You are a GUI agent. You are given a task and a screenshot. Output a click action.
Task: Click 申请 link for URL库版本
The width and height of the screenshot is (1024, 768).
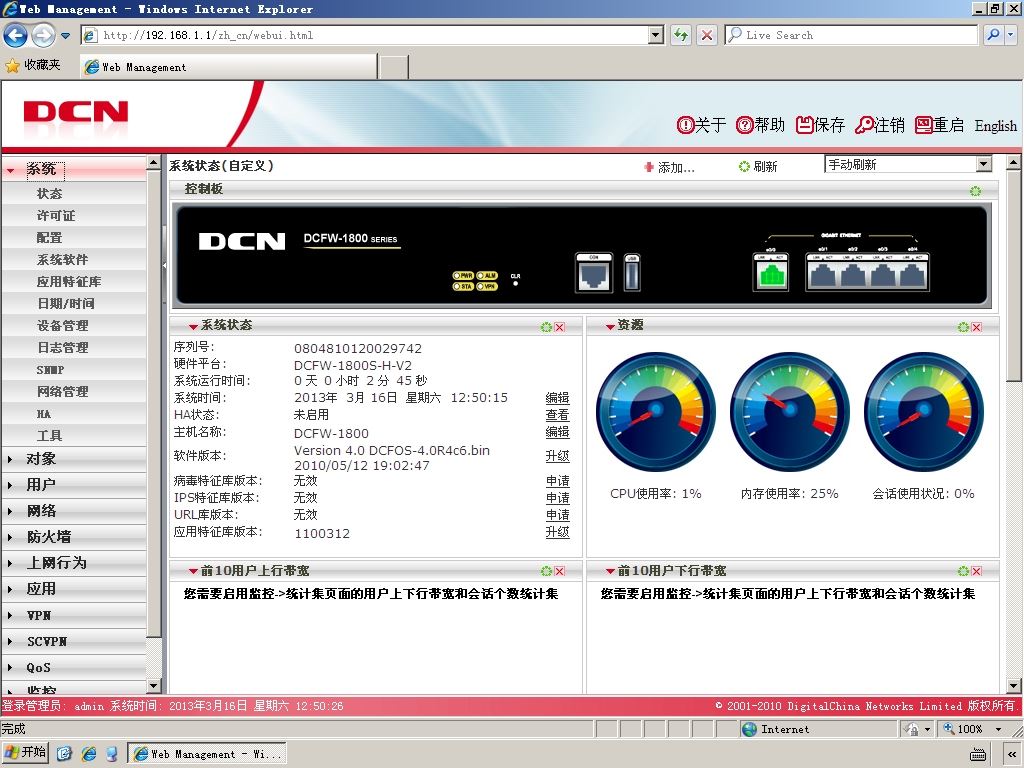click(x=557, y=515)
